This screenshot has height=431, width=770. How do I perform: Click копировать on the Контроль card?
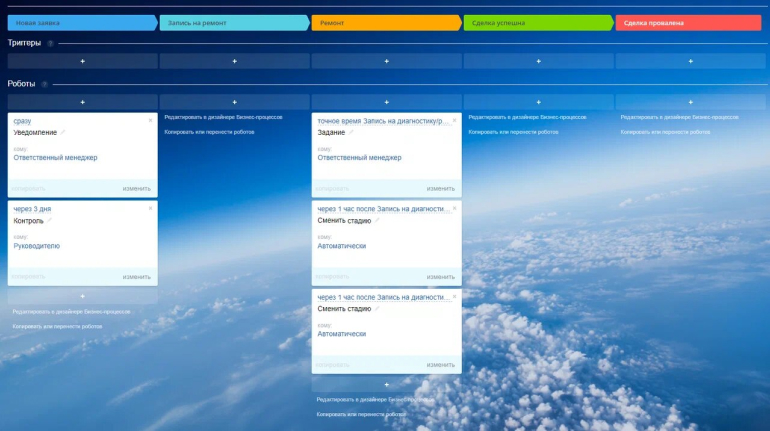(28, 276)
